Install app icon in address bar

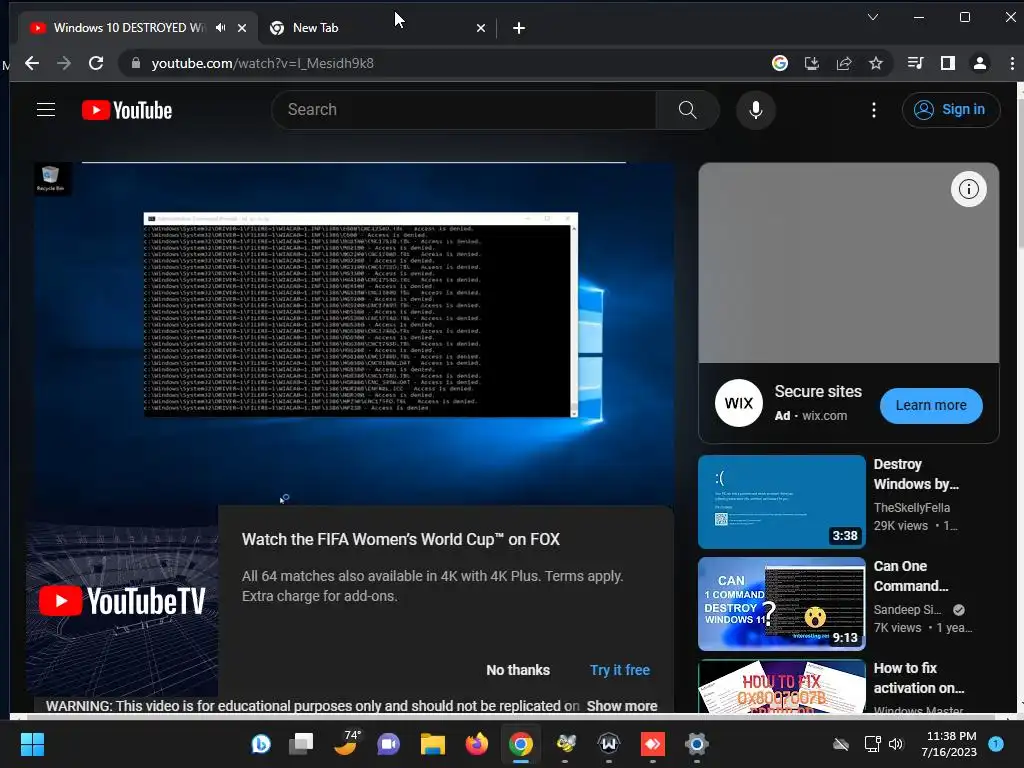coord(812,63)
